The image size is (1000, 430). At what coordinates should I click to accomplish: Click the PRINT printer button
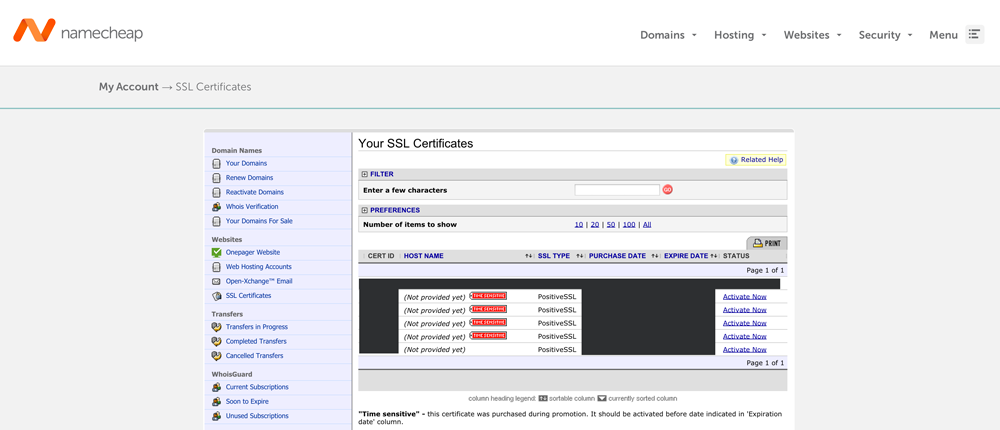767,243
